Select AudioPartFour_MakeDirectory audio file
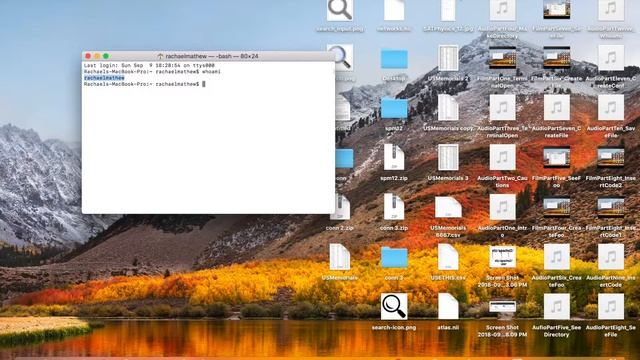Image resolution: width=640 pixels, height=360 pixels. point(502,10)
